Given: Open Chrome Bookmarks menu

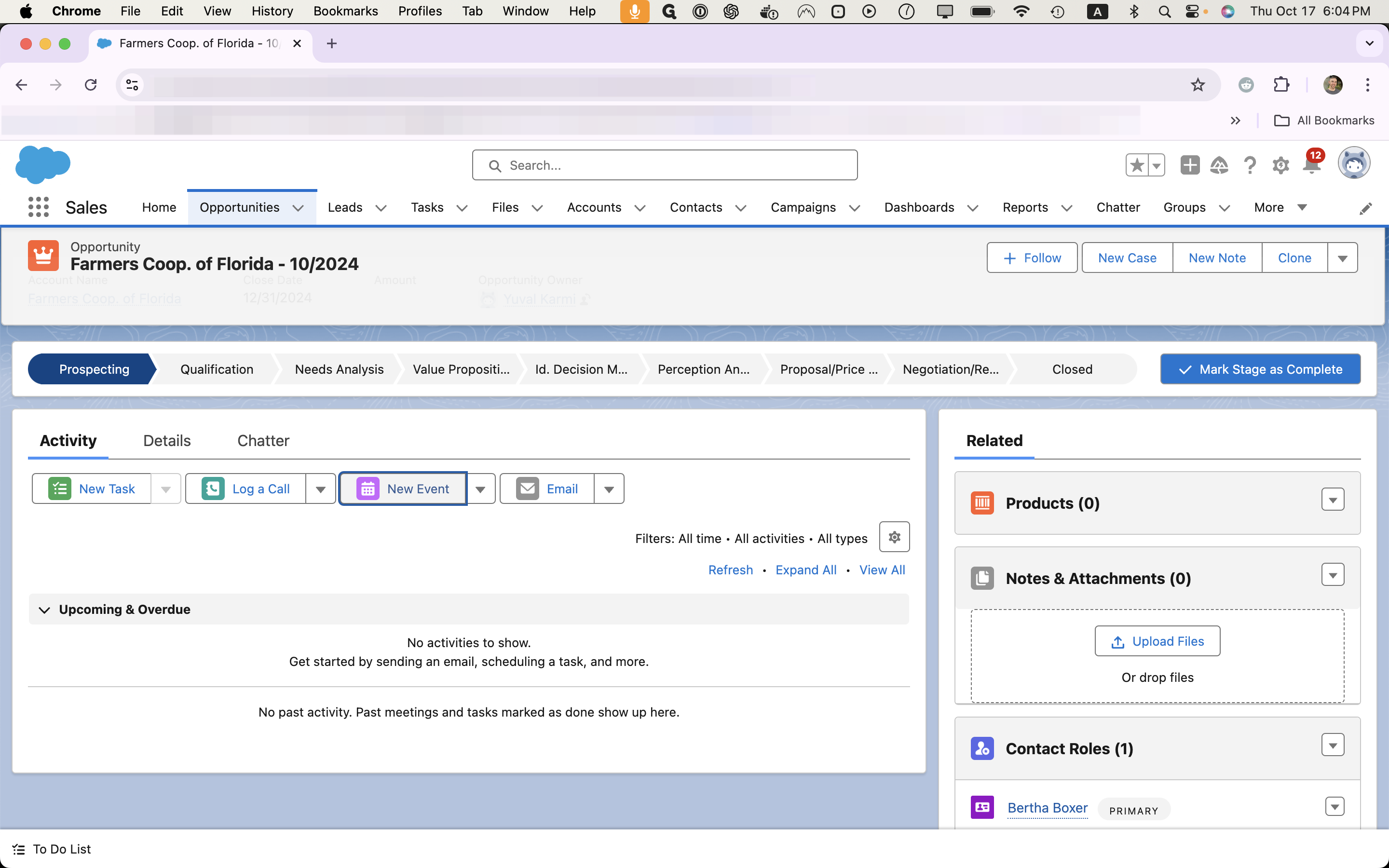Looking at the screenshot, I should point(345,11).
